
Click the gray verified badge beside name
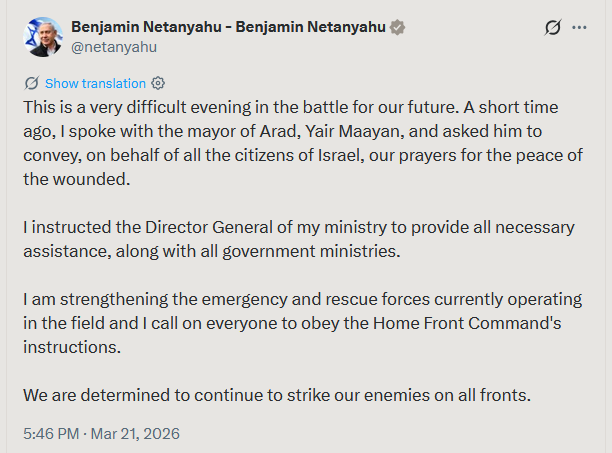[398, 27]
